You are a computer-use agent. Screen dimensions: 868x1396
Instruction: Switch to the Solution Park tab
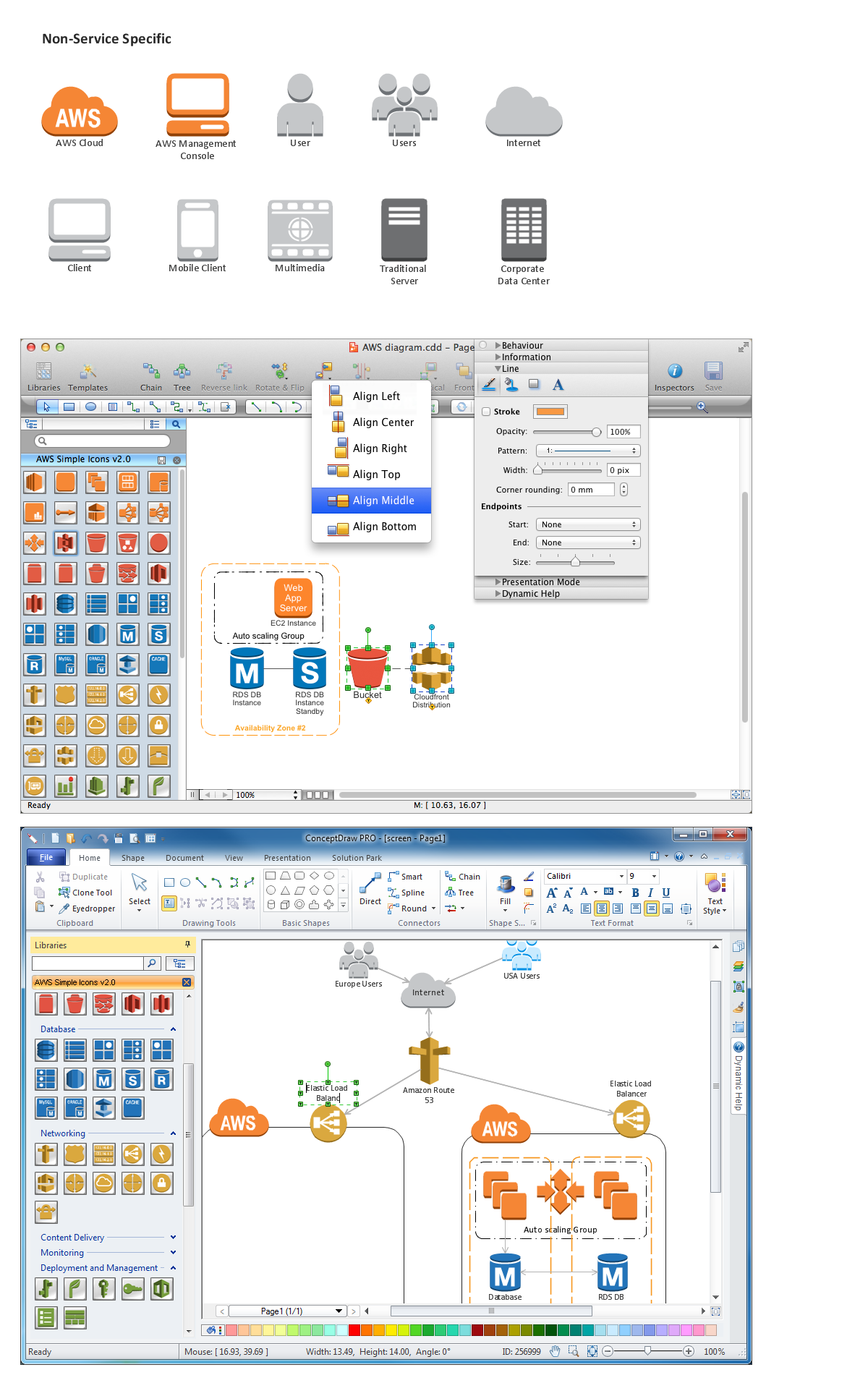coord(357,858)
